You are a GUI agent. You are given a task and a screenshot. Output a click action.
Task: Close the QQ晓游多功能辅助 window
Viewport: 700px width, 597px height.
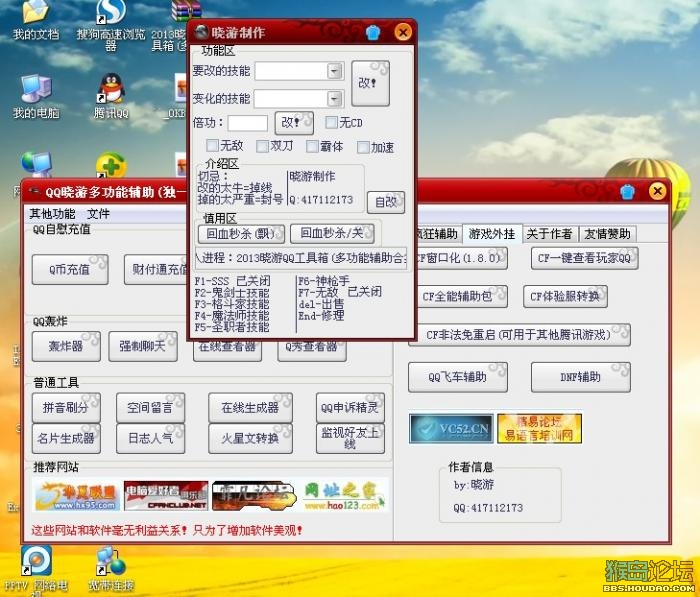tap(657, 192)
